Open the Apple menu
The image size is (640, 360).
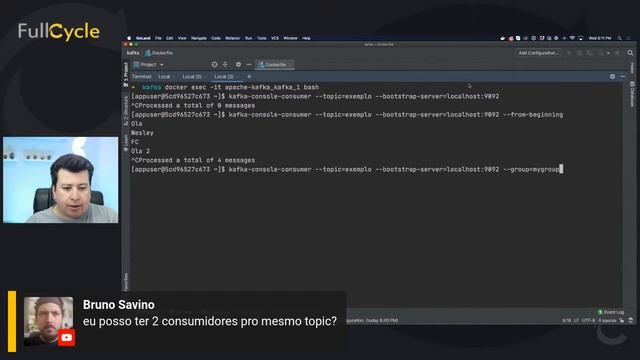[x=129, y=38]
